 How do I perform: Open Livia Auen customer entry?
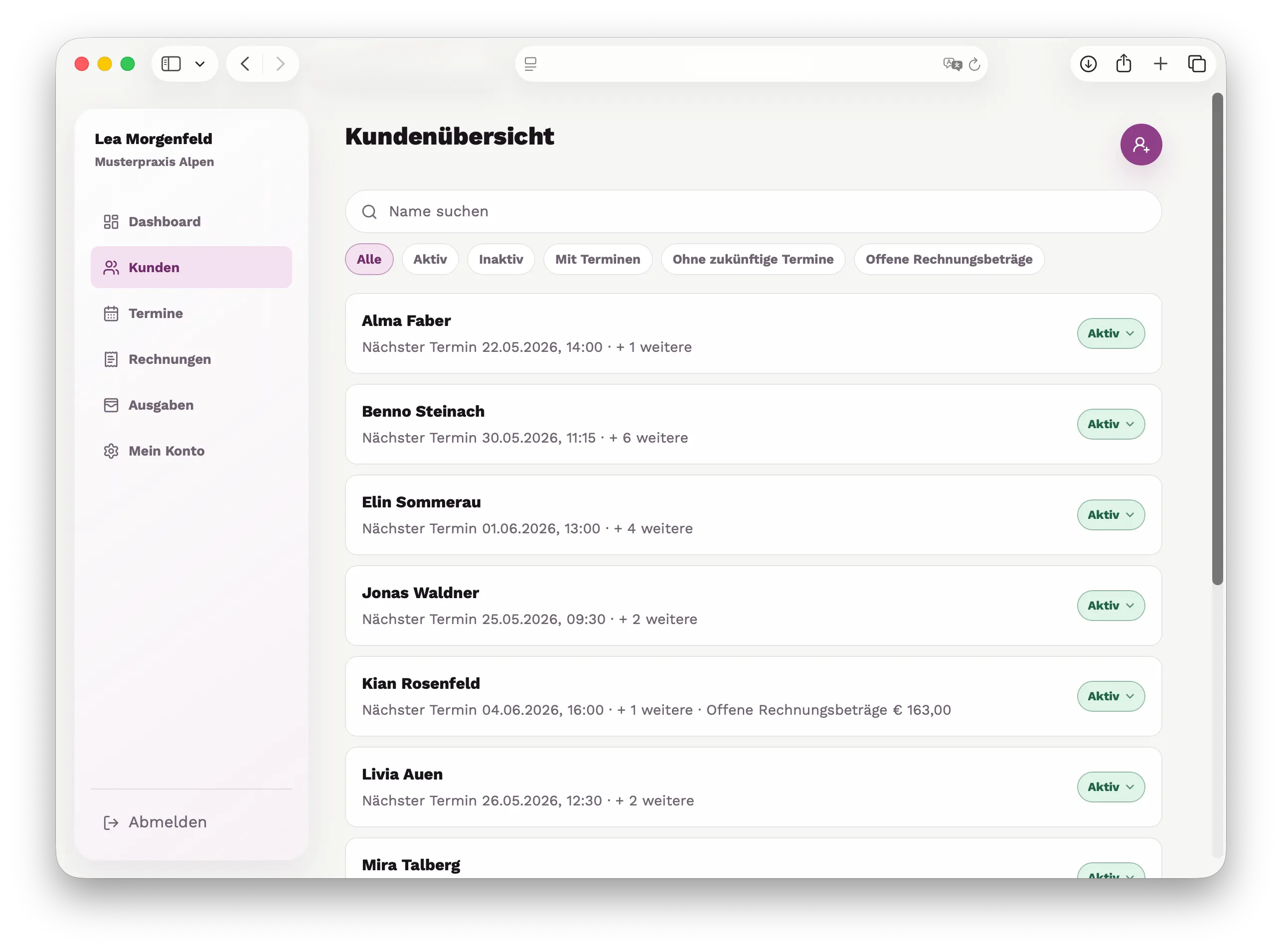(x=753, y=787)
